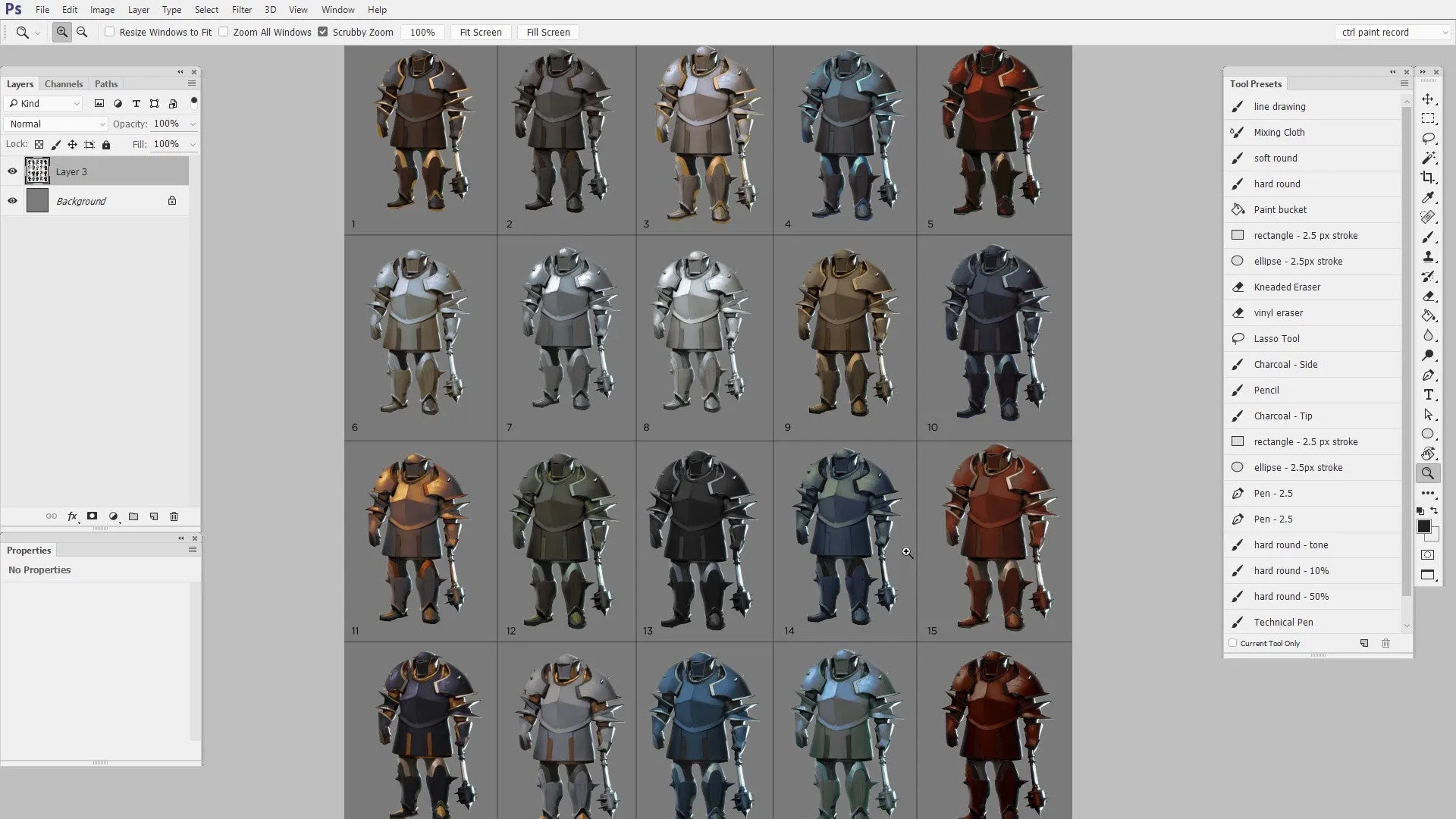1456x819 pixels.
Task: Open the Kind filter dropdown
Action: point(42,104)
